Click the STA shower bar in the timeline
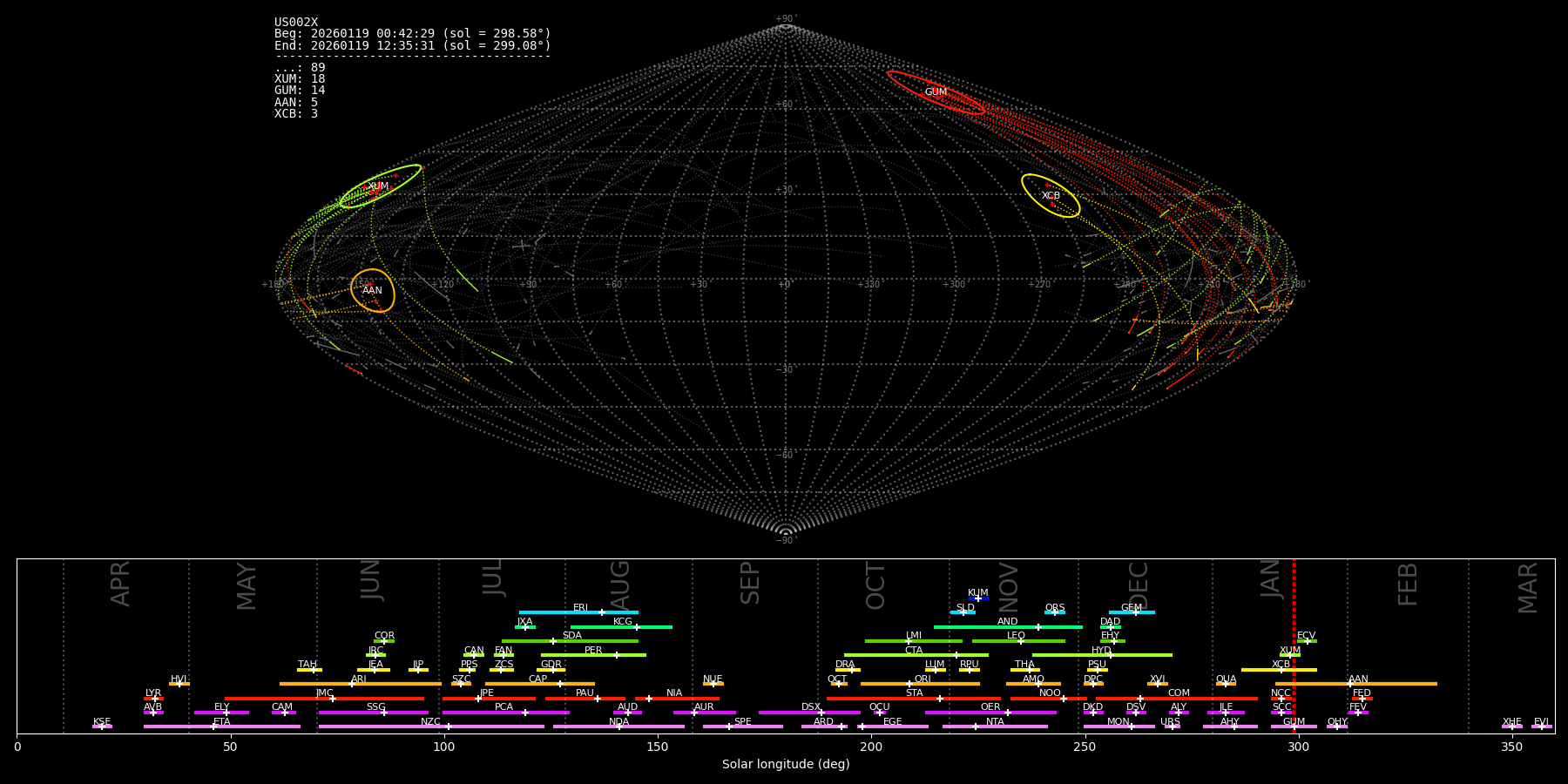Viewport: 1568px width, 784px height. (914, 699)
